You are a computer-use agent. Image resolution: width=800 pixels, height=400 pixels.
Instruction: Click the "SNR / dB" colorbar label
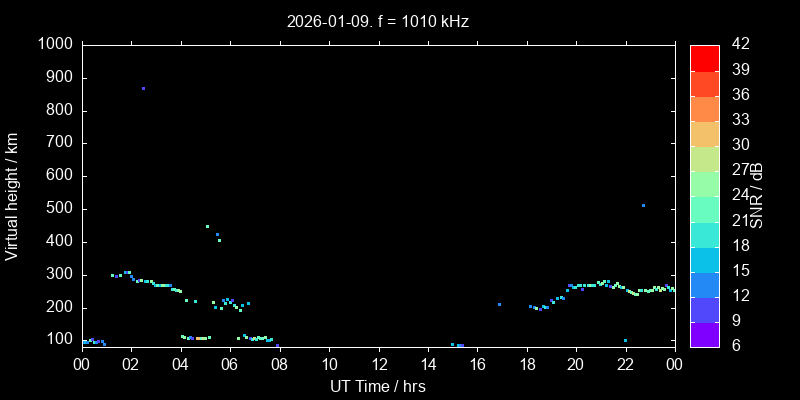[x=757, y=195]
